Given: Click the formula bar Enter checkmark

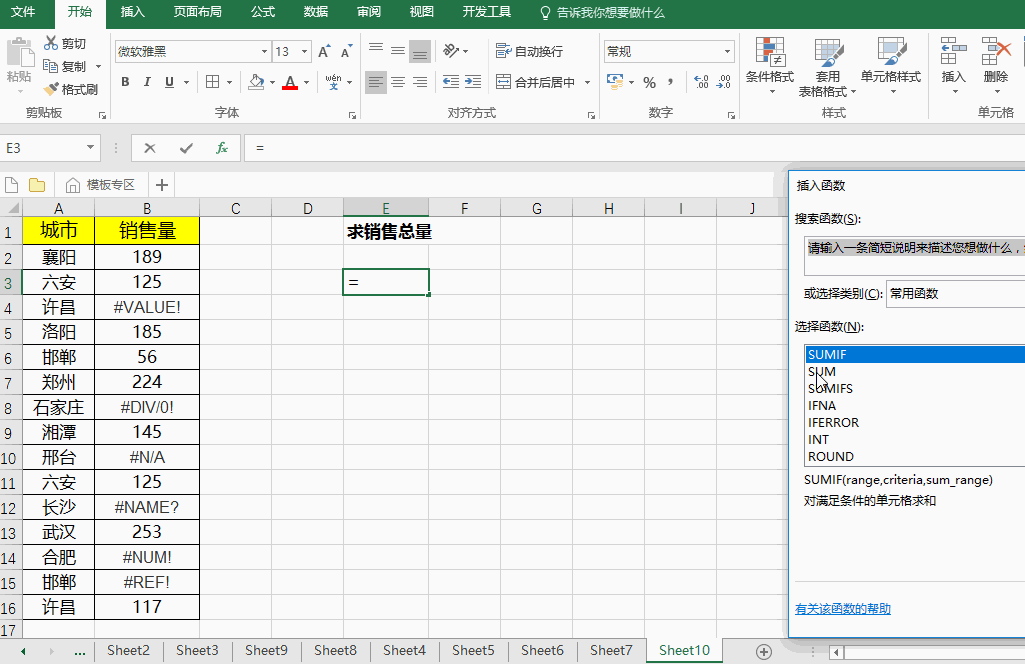Looking at the screenshot, I should pyautogui.click(x=186, y=148).
